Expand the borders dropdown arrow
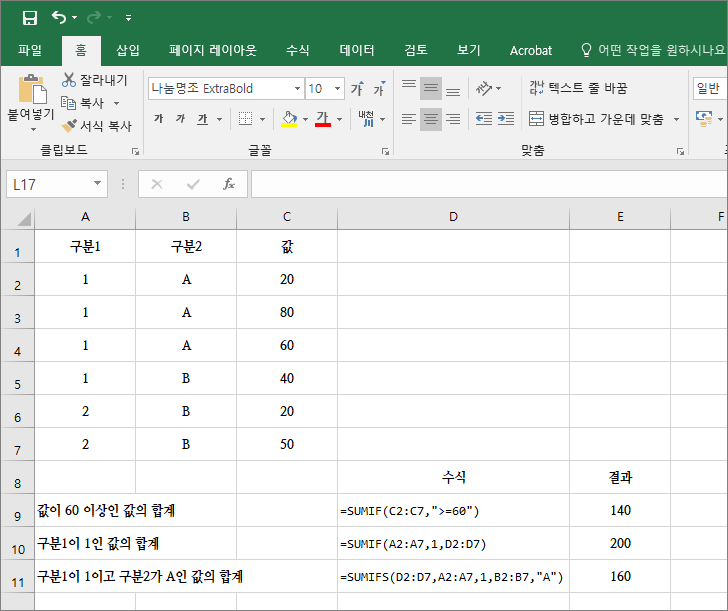 pos(262,119)
